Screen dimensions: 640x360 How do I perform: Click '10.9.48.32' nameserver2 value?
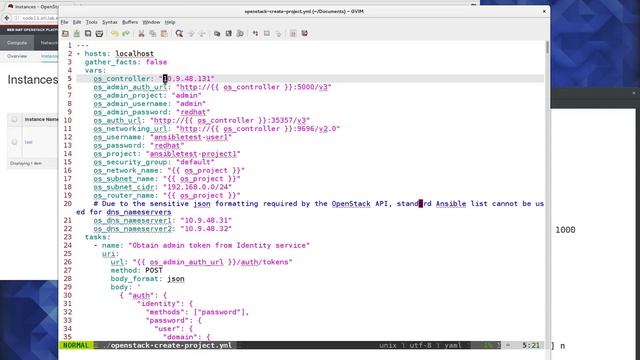206,229
